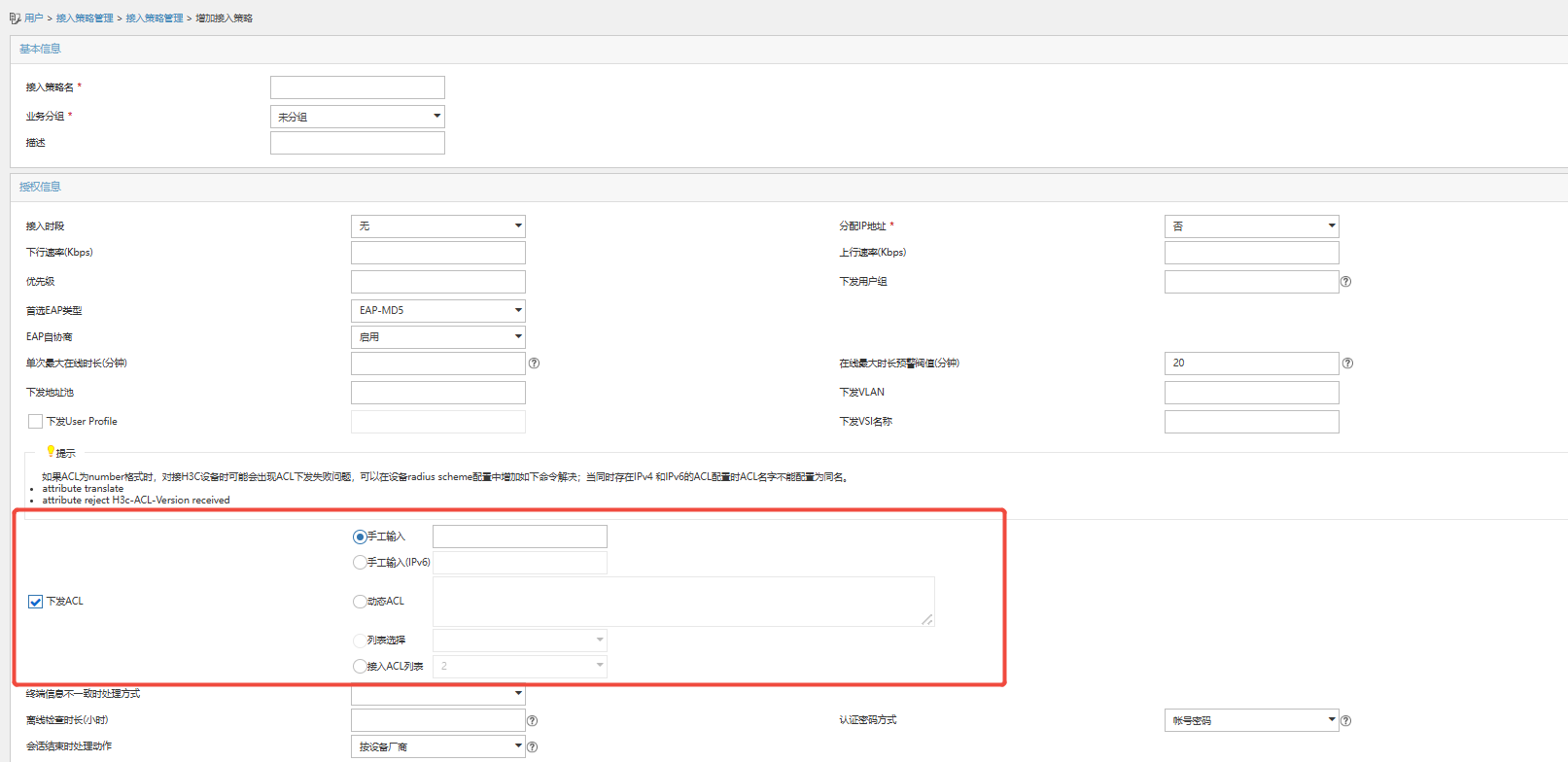The height and width of the screenshot is (762, 1568).
Task: Click help icon next to 认证密码方式 dropdown
Action: (x=1345, y=721)
